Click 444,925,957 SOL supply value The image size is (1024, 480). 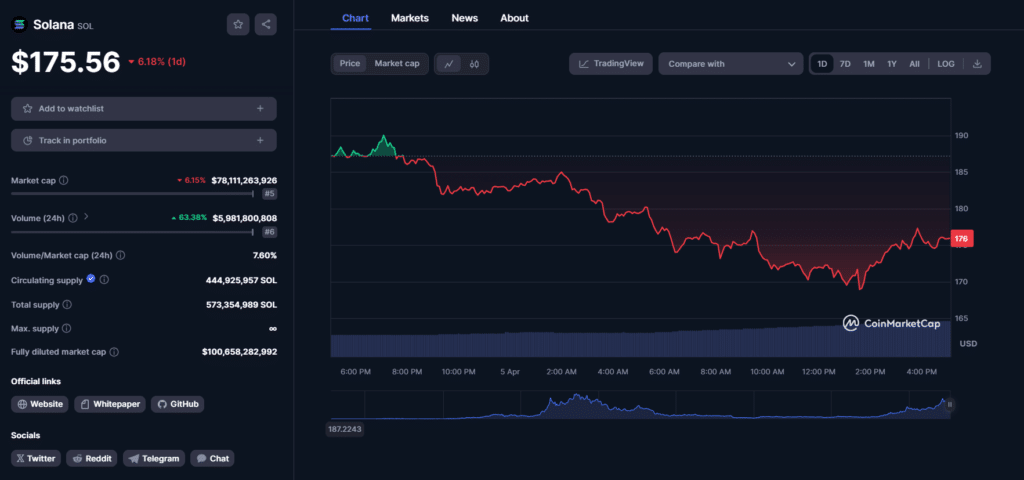coord(241,280)
